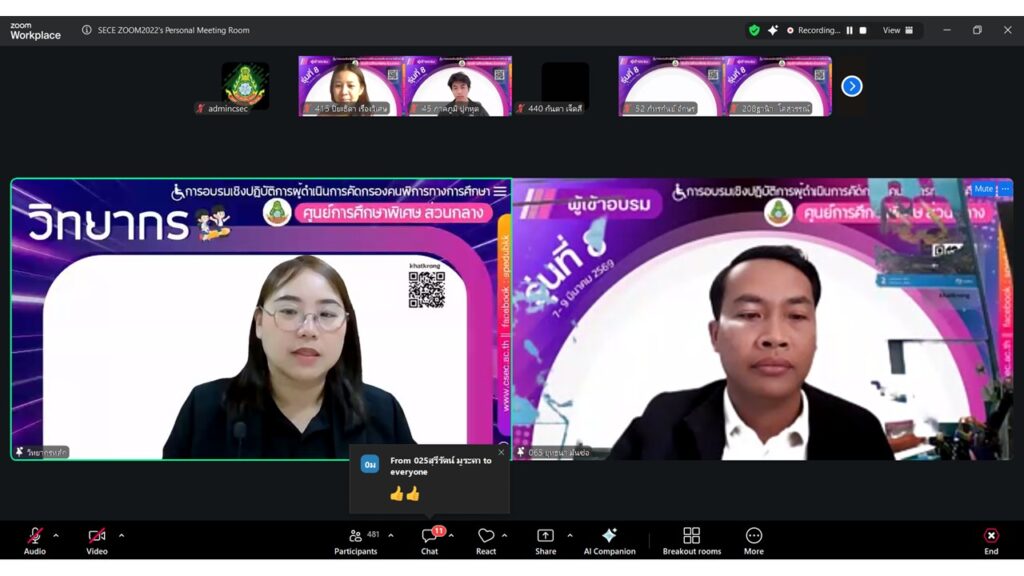Open AI Companion

coord(609,536)
